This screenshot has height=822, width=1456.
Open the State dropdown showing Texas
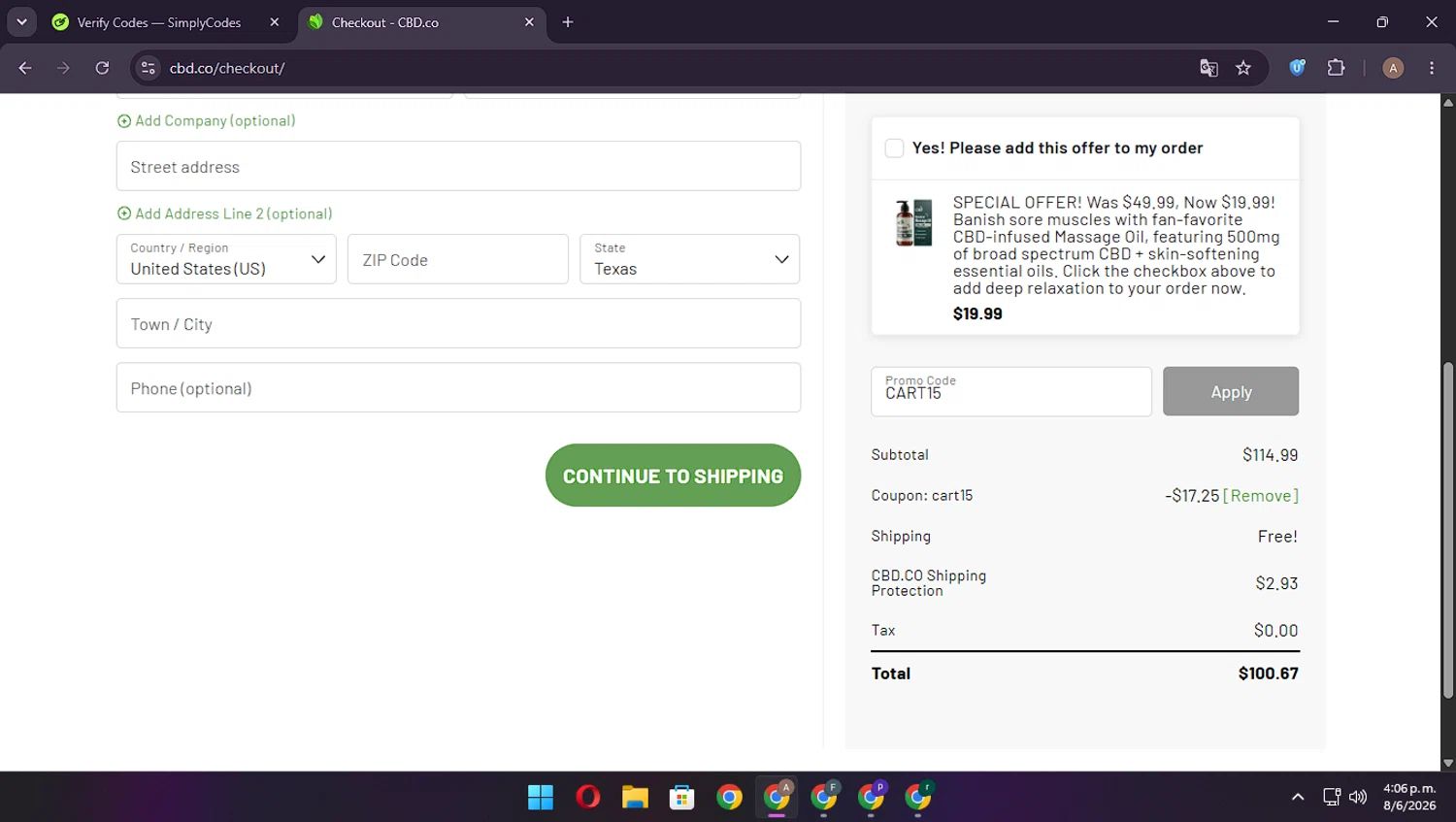[689, 259]
